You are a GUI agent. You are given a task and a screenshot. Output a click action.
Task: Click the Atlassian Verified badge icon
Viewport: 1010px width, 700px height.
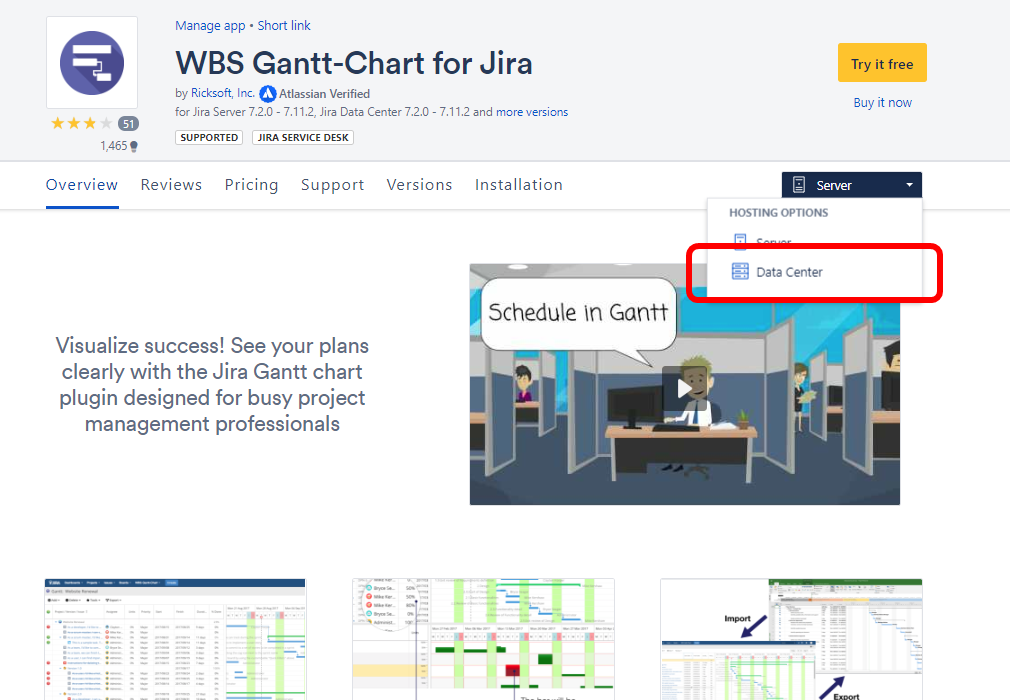coord(268,94)
